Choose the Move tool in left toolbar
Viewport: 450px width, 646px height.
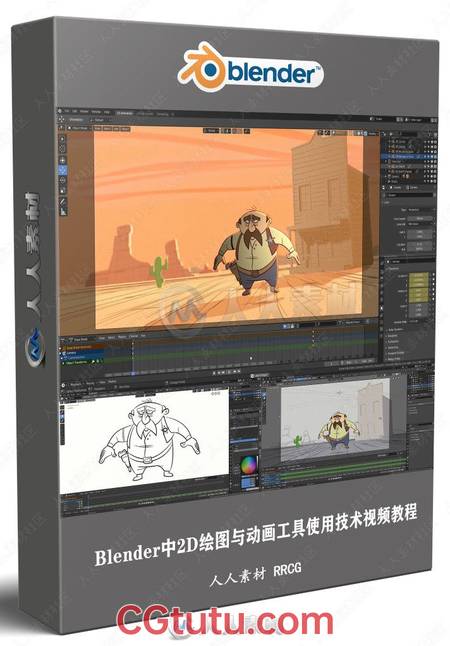pos(63,160)
